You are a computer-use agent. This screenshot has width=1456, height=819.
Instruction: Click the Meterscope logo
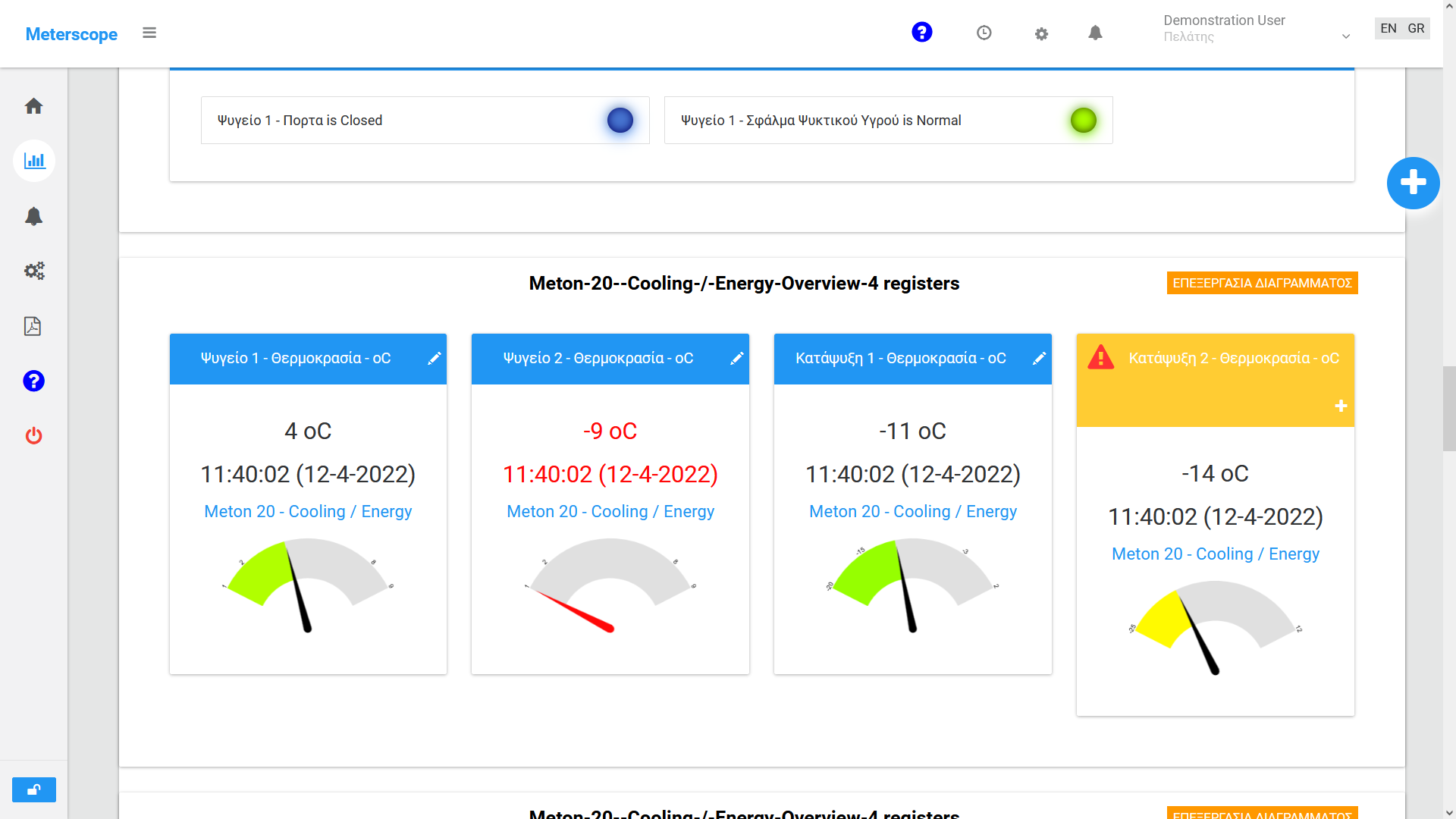(x=71, y=34)
